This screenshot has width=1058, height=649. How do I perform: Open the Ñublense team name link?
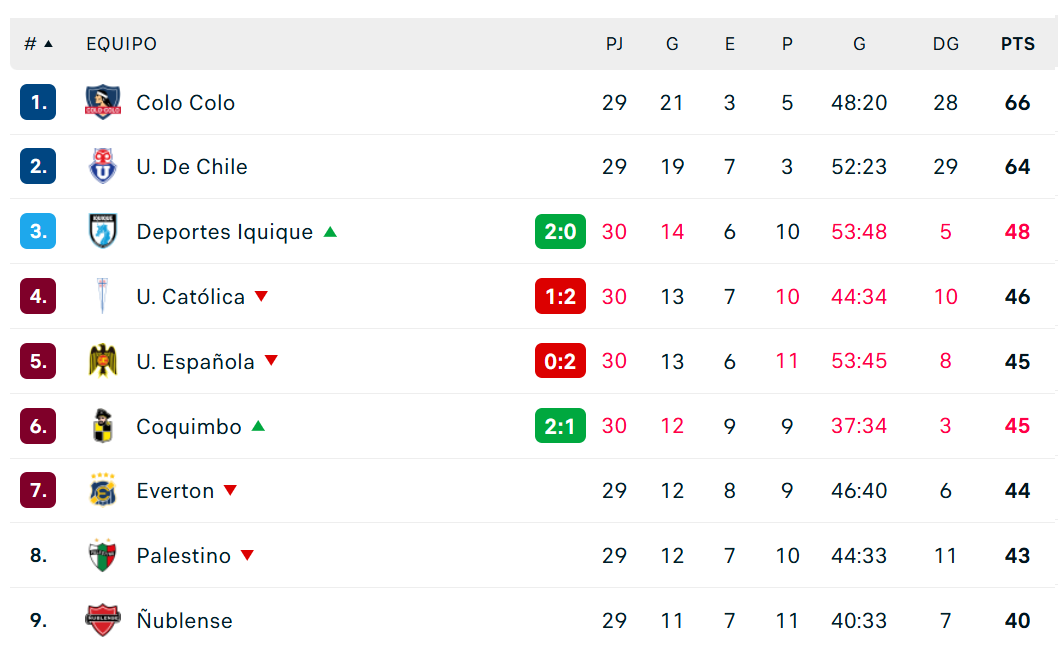click(x=184, y=619)
